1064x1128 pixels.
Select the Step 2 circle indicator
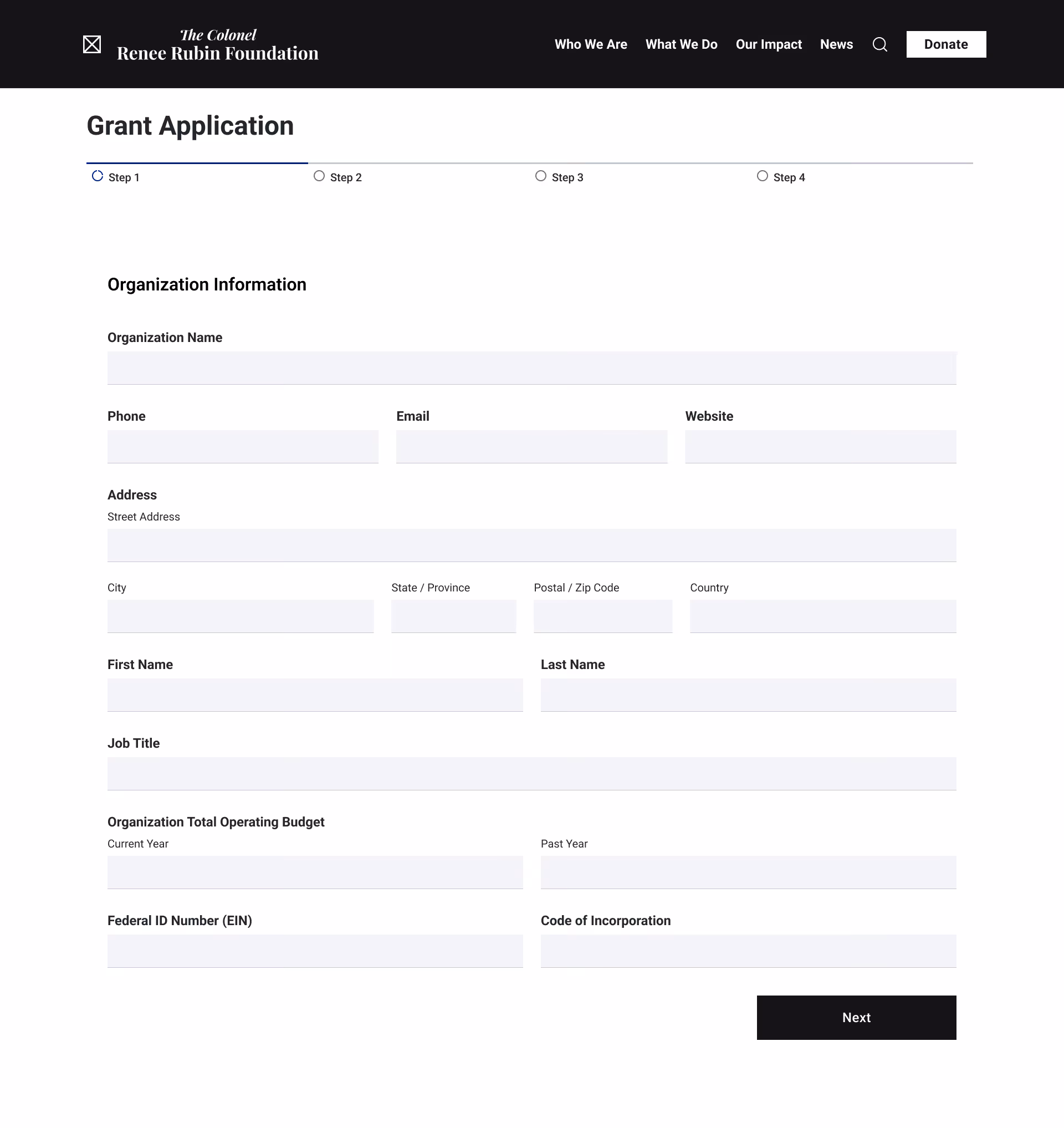[x=319, y=176]
